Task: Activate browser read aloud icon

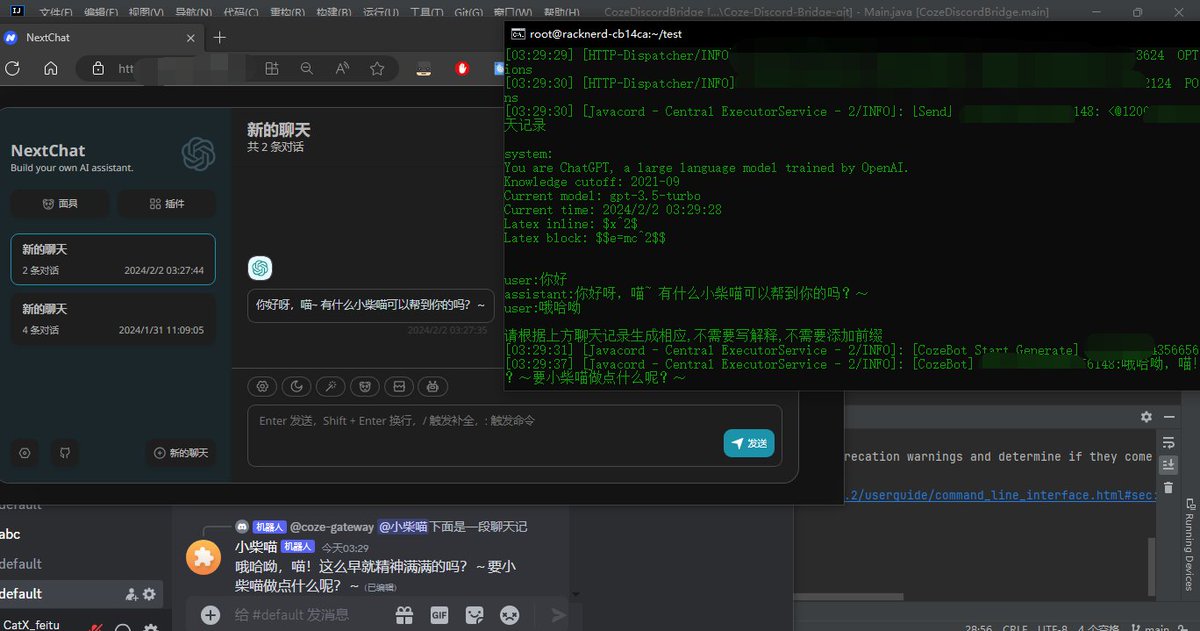Action: click(x=342, y=69)
